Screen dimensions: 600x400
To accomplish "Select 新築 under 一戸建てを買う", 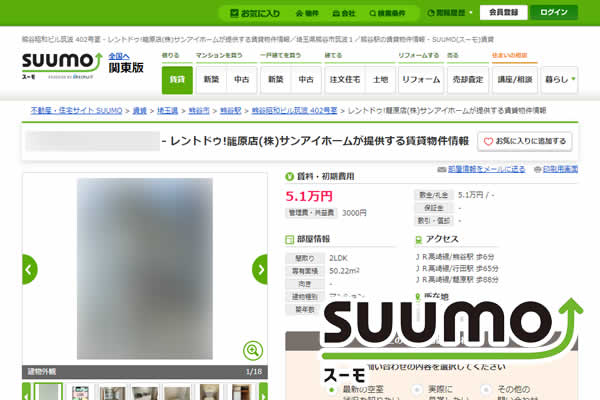I will pos(276,80).
